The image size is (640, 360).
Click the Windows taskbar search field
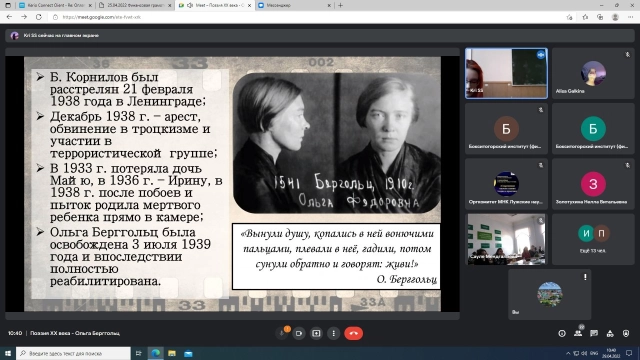(x=73, y=353)
